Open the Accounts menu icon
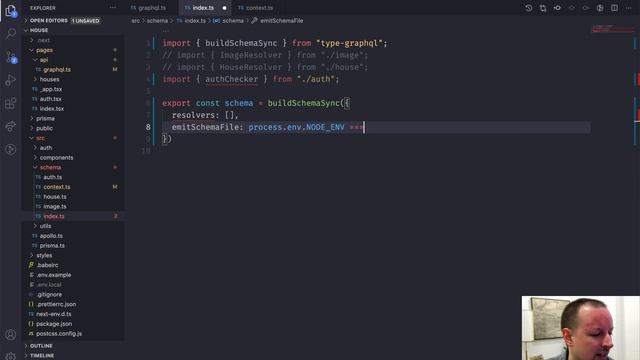This screenshot has height=360, width=640. [11, 335]
